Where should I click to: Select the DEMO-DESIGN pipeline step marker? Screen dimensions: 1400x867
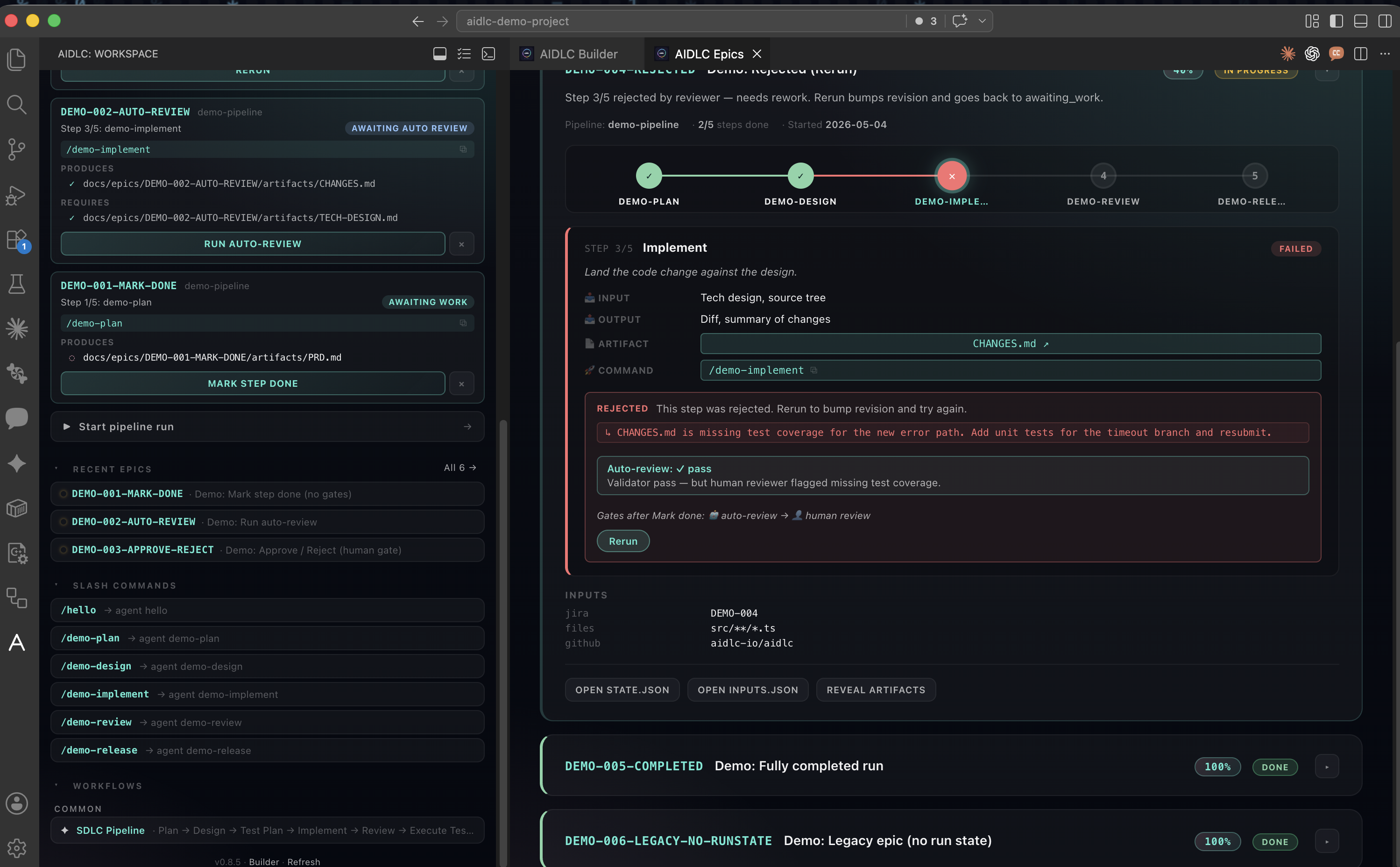tap(800, 176)
